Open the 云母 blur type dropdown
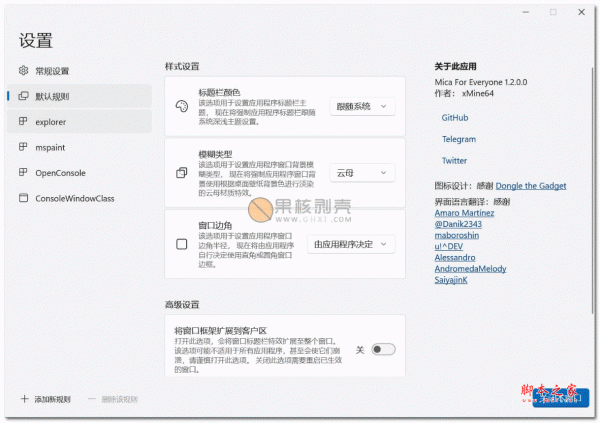 362,173
